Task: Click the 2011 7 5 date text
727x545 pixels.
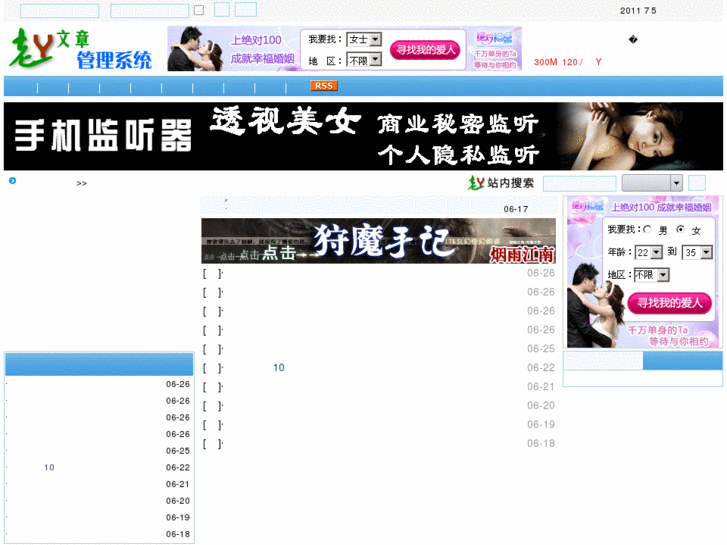Action: pyautogui.click(x=638, y=11)
